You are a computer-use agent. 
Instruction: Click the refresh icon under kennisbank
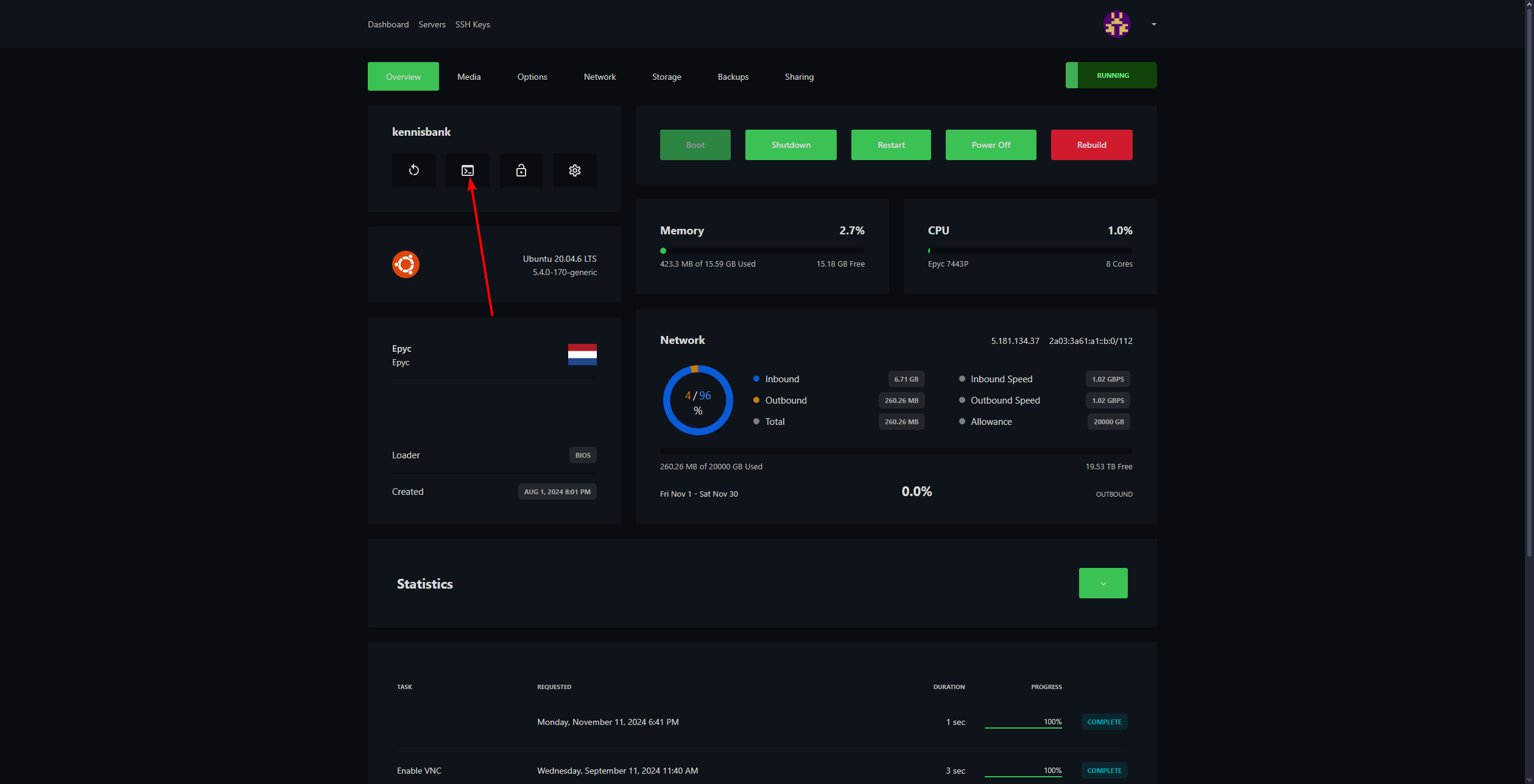pyautogui.click(x=413, y=170)
